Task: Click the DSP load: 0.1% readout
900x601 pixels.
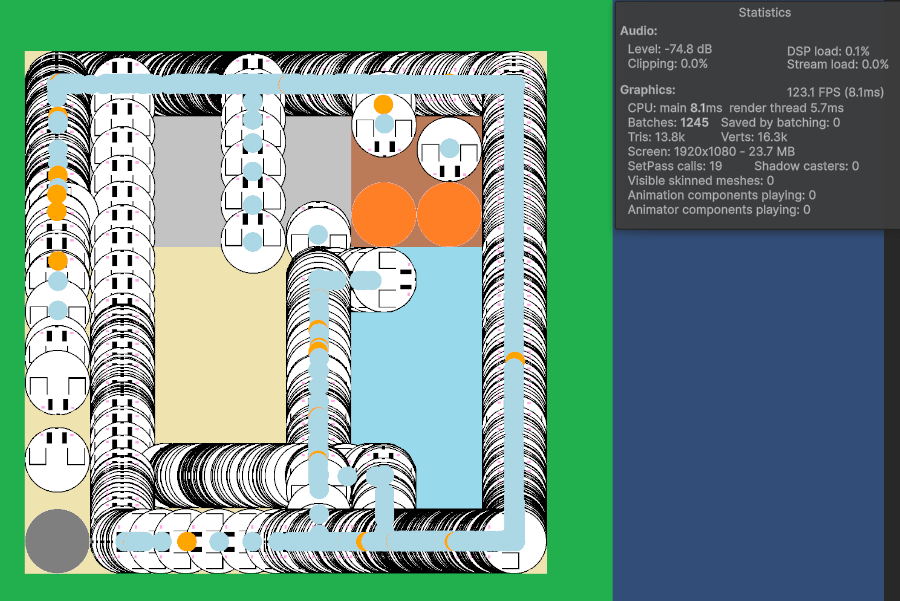Action: [x=828, y=51]
